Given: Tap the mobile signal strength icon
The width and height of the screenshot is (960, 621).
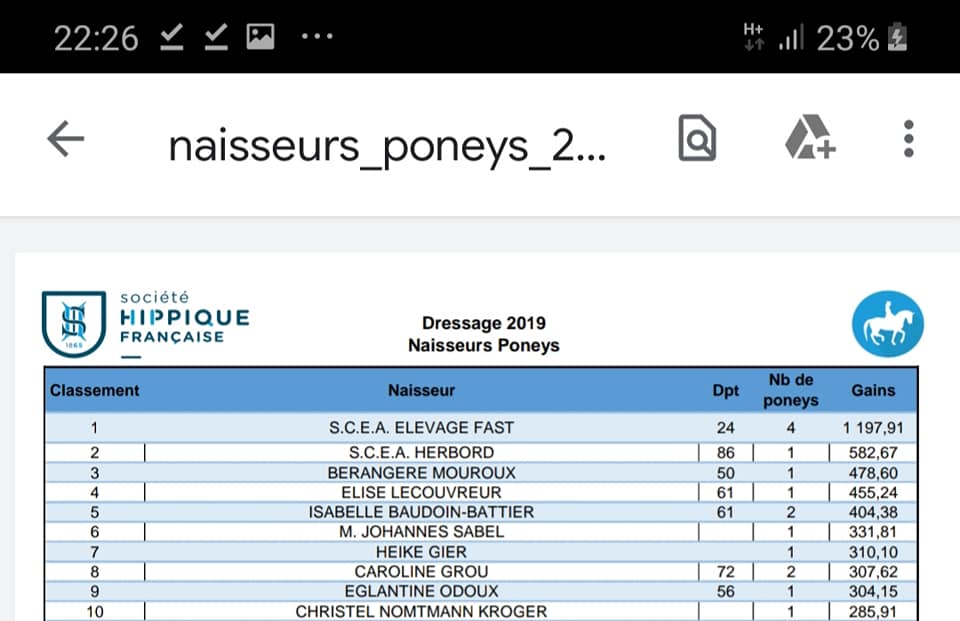Looking at the screenshot, I should pyautogui.click(x=791, y=39).
